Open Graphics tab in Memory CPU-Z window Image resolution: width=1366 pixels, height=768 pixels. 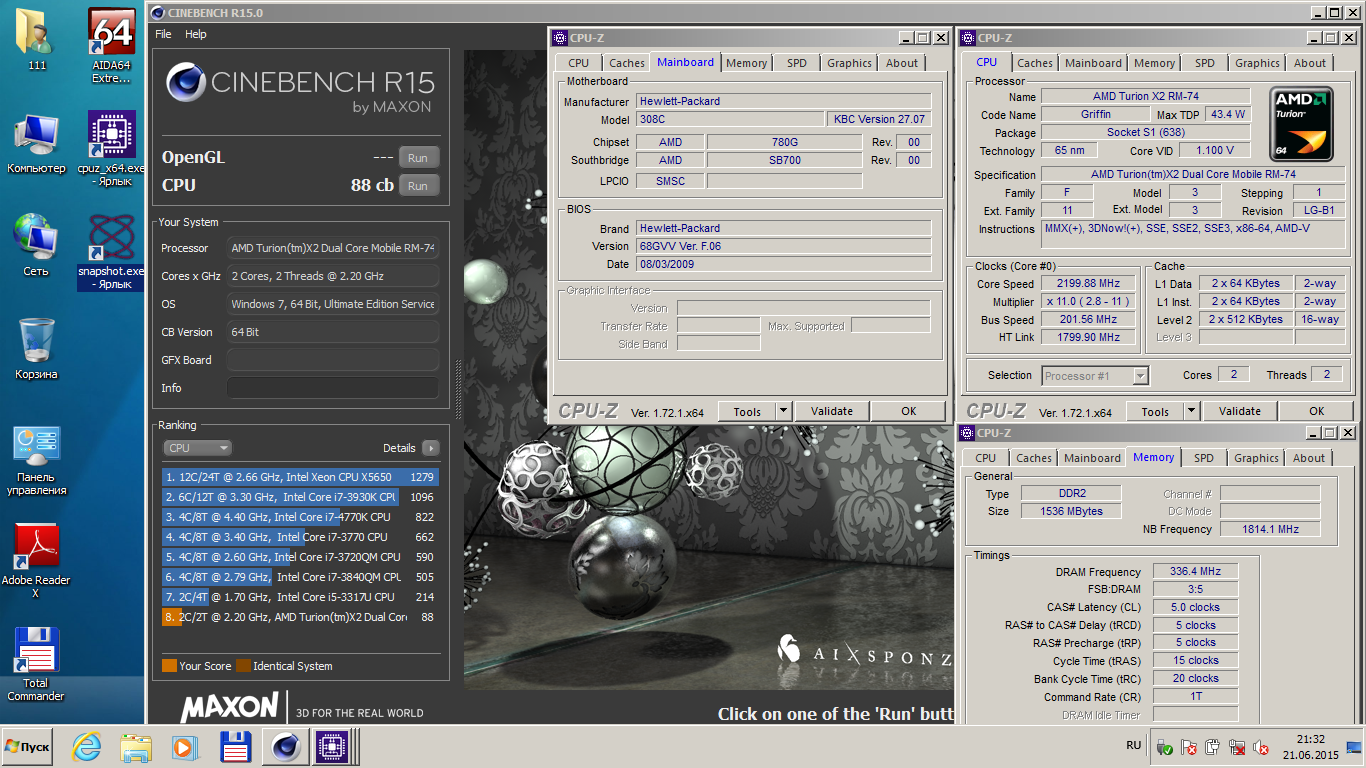click(1256, 458)
